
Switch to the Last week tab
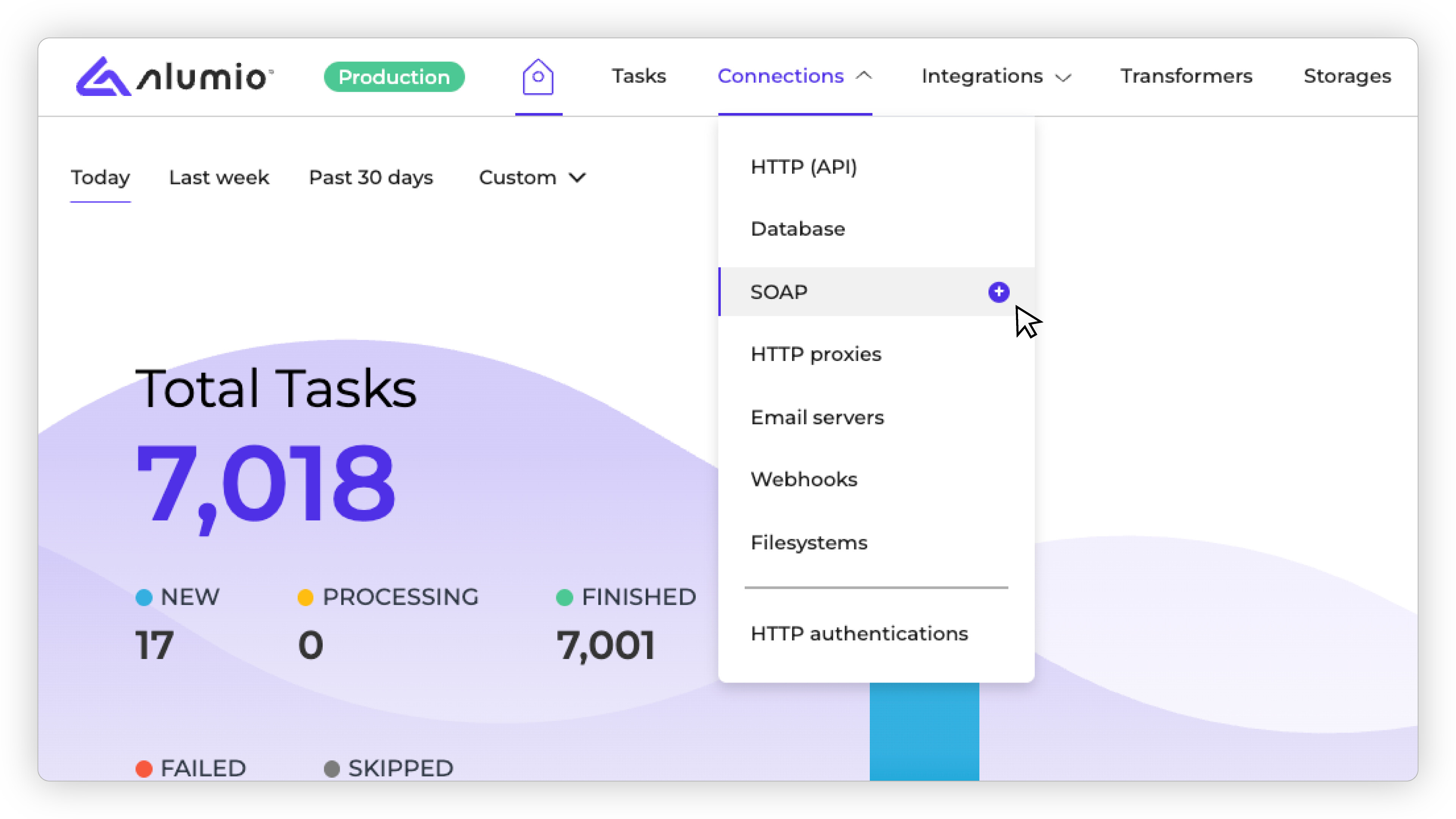pyautogui.click(x=219, y=177)
